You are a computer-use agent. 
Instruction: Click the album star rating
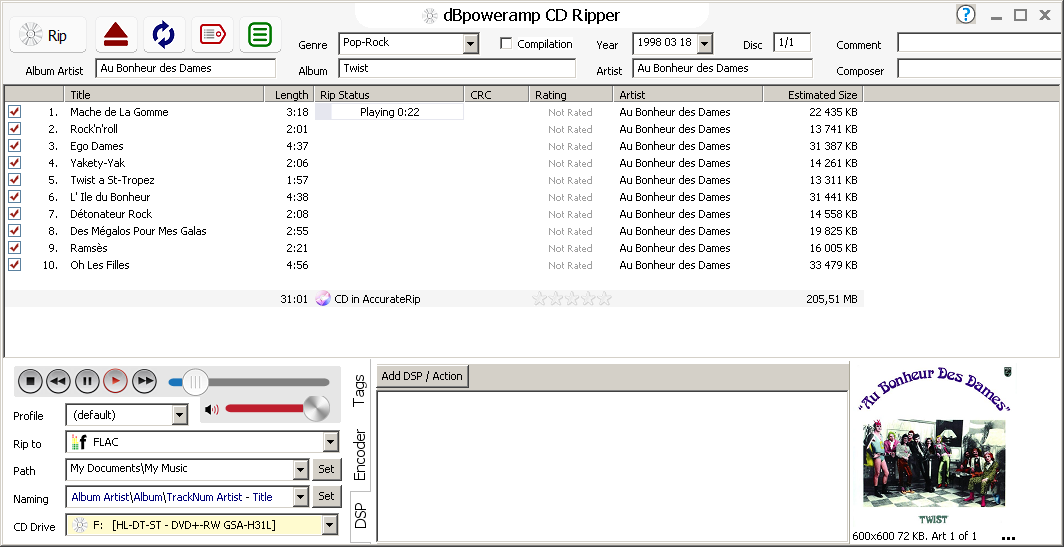pyautogui.click(x=571, y=299)
